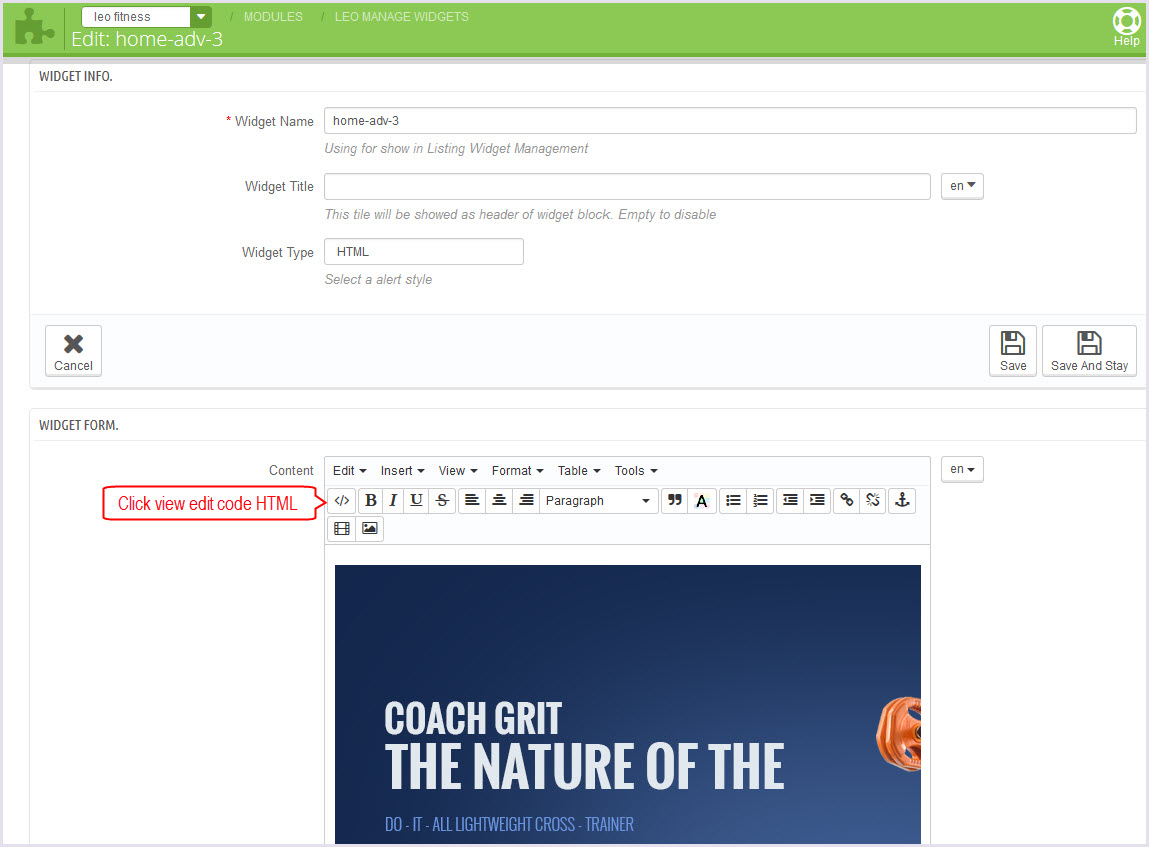
Task: Open the Format menu
Action: (517, 470)
